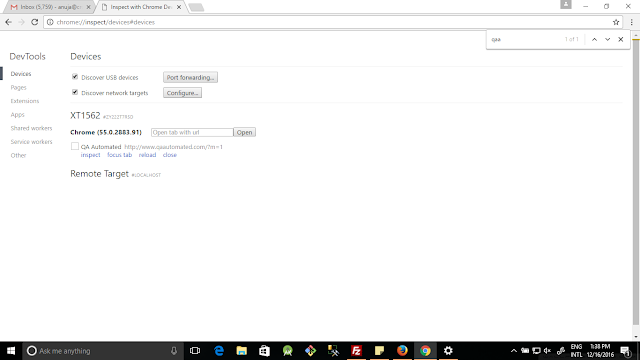Image resolution: width=640 pixels, height=360 pixels.
Task: Open Action Center notifications icon
Action: pos(626,351)
